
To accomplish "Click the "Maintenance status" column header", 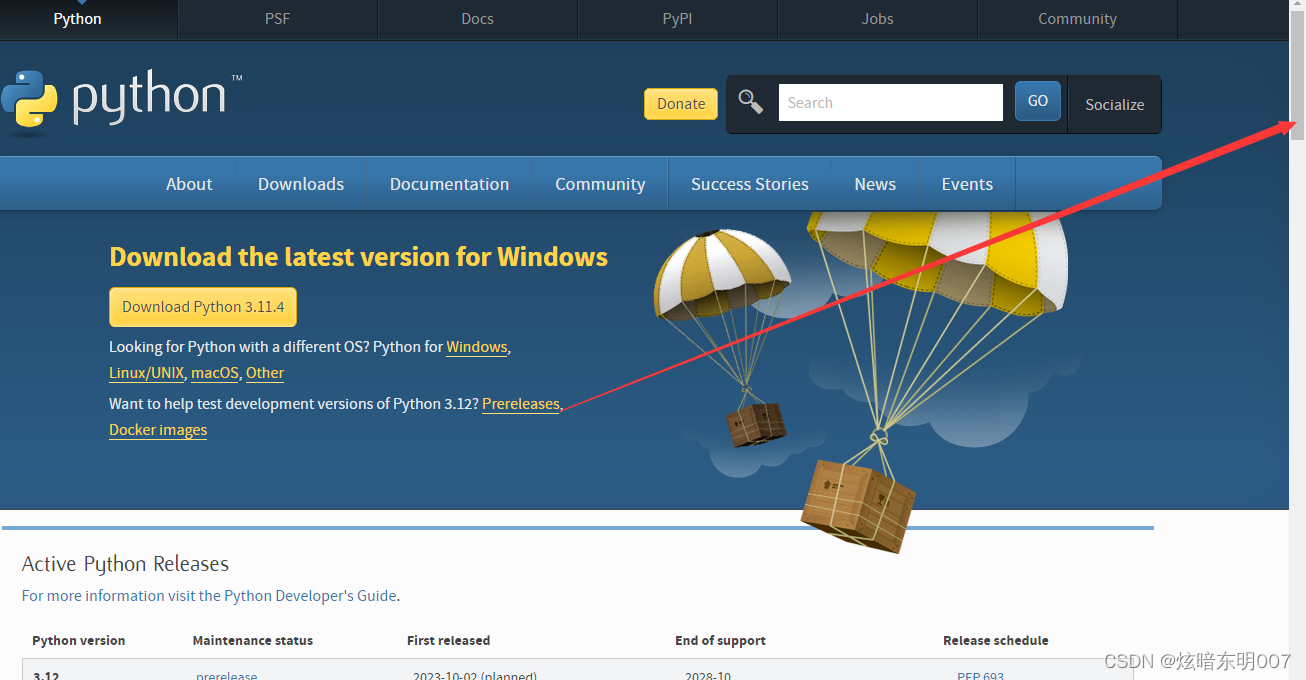I will pos(253,640).
